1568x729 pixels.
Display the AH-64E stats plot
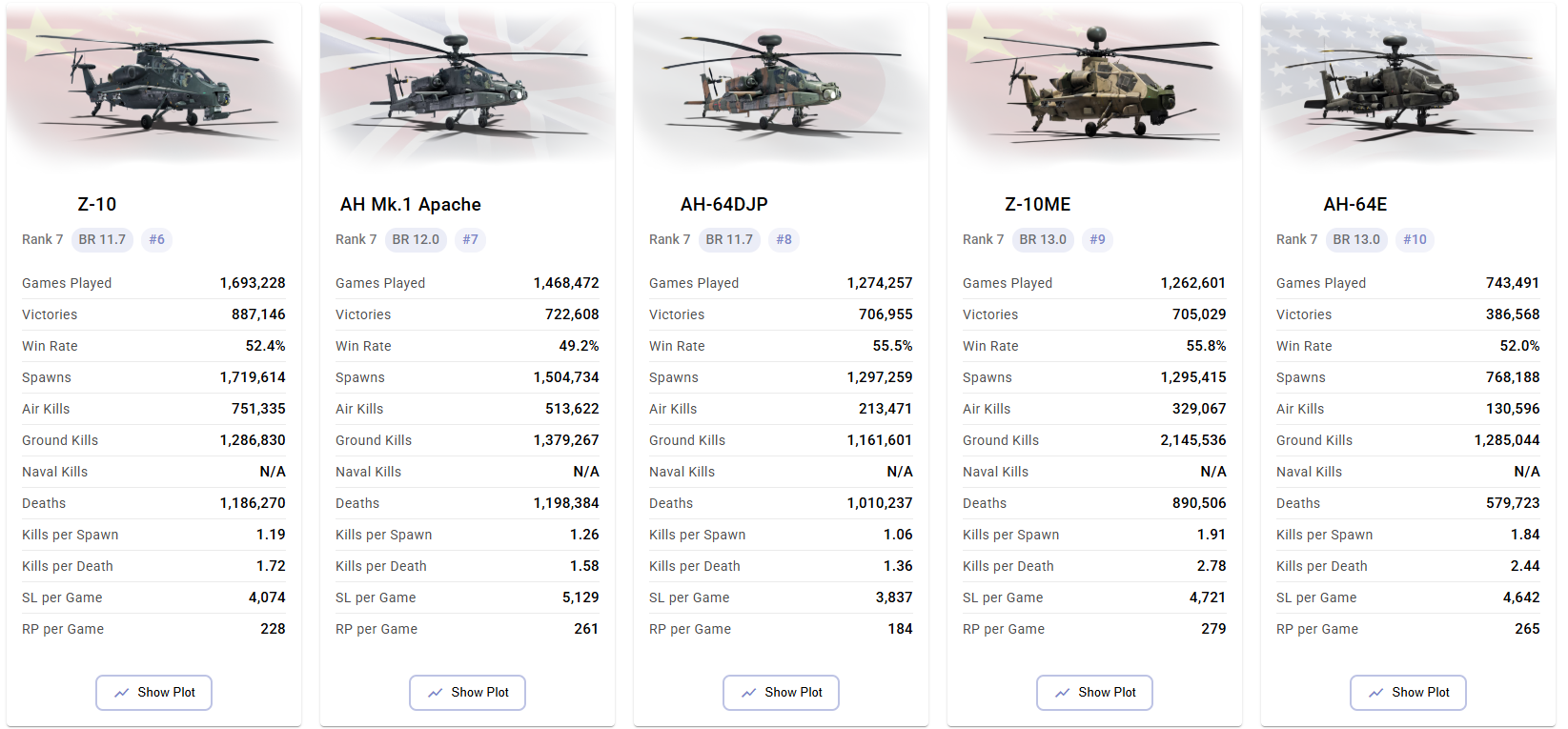pyautogui.click(x=1408, y=693)
